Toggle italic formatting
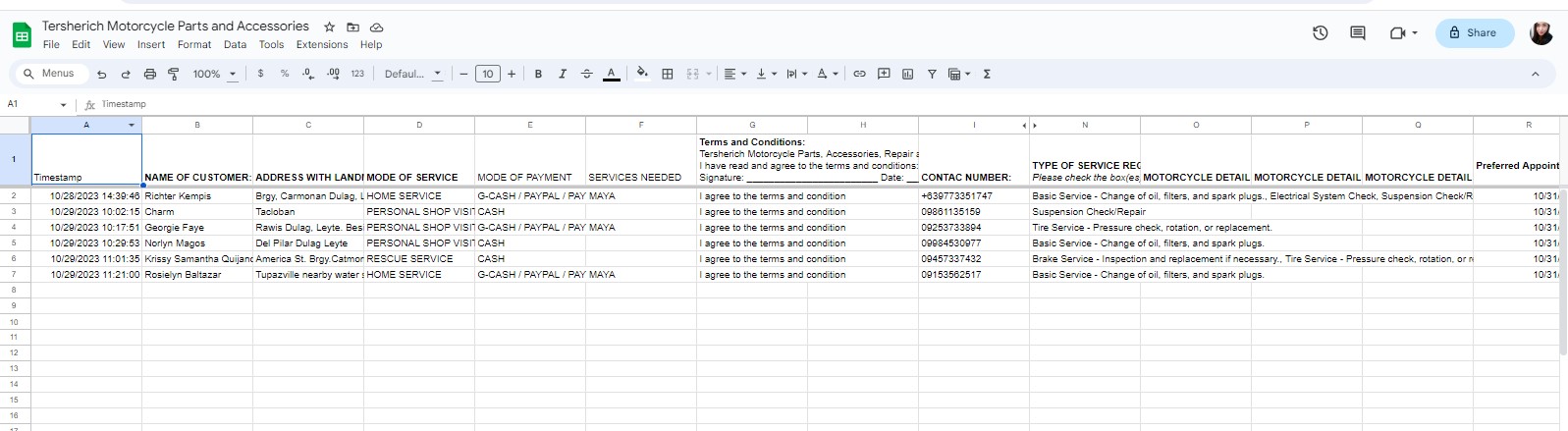The width and height of the screenshot is (1568, 431). [x=563, y=74]
